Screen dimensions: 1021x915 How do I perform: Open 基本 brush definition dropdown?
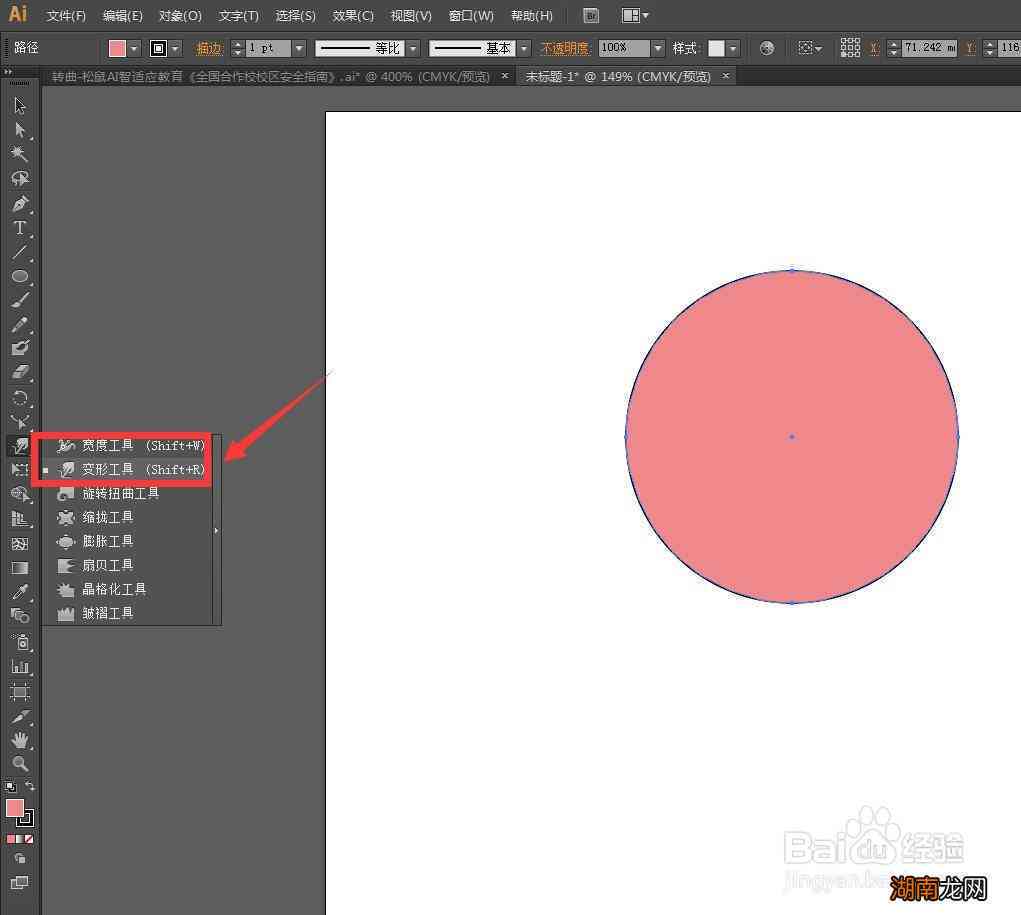point(524,48)
